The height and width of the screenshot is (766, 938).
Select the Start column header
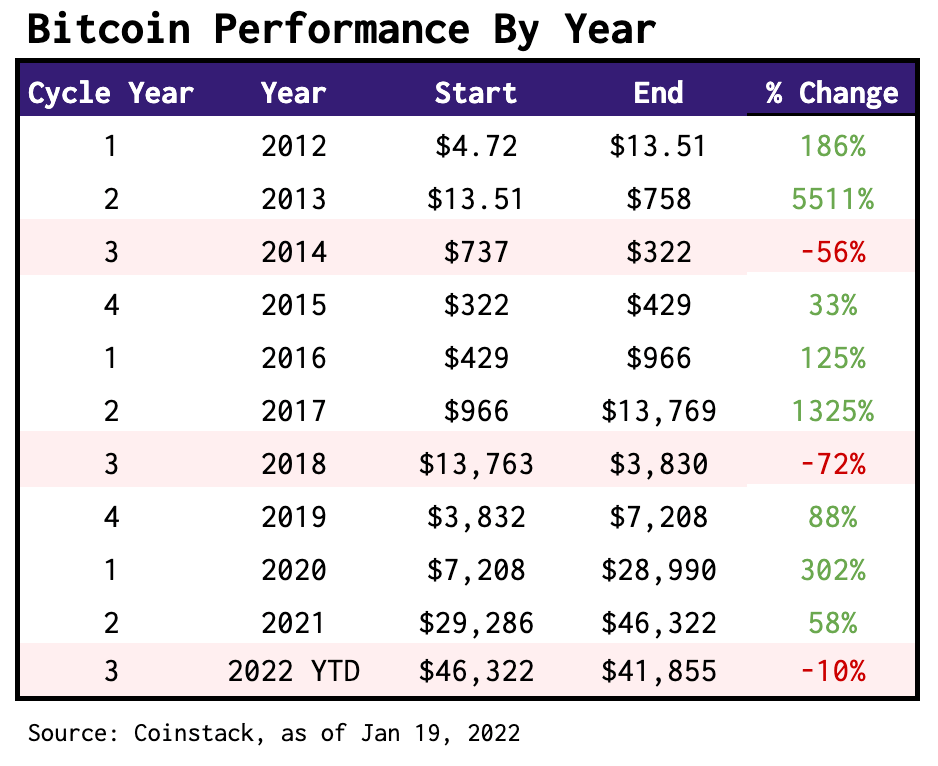point(476,93)
